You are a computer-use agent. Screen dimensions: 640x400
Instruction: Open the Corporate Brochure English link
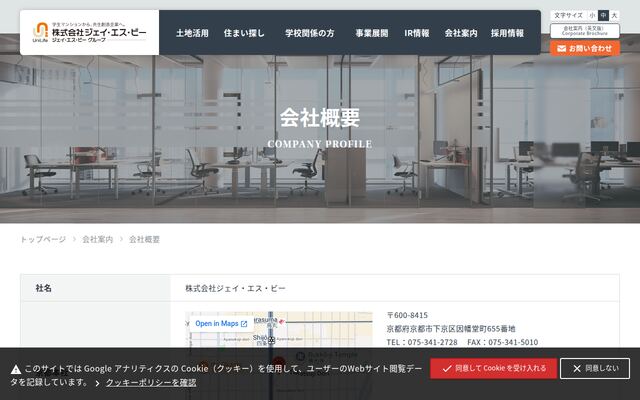click(584, 31)
